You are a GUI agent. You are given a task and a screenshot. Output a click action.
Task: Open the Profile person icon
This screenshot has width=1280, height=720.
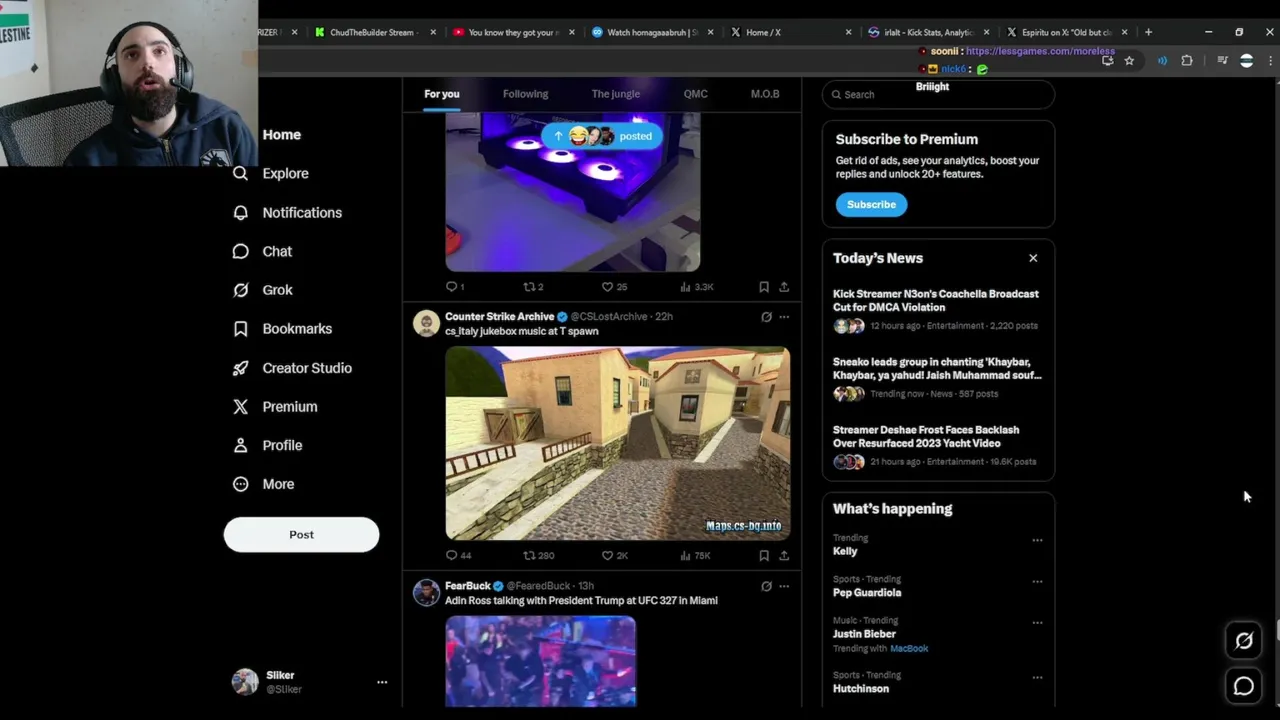[240, 445]
